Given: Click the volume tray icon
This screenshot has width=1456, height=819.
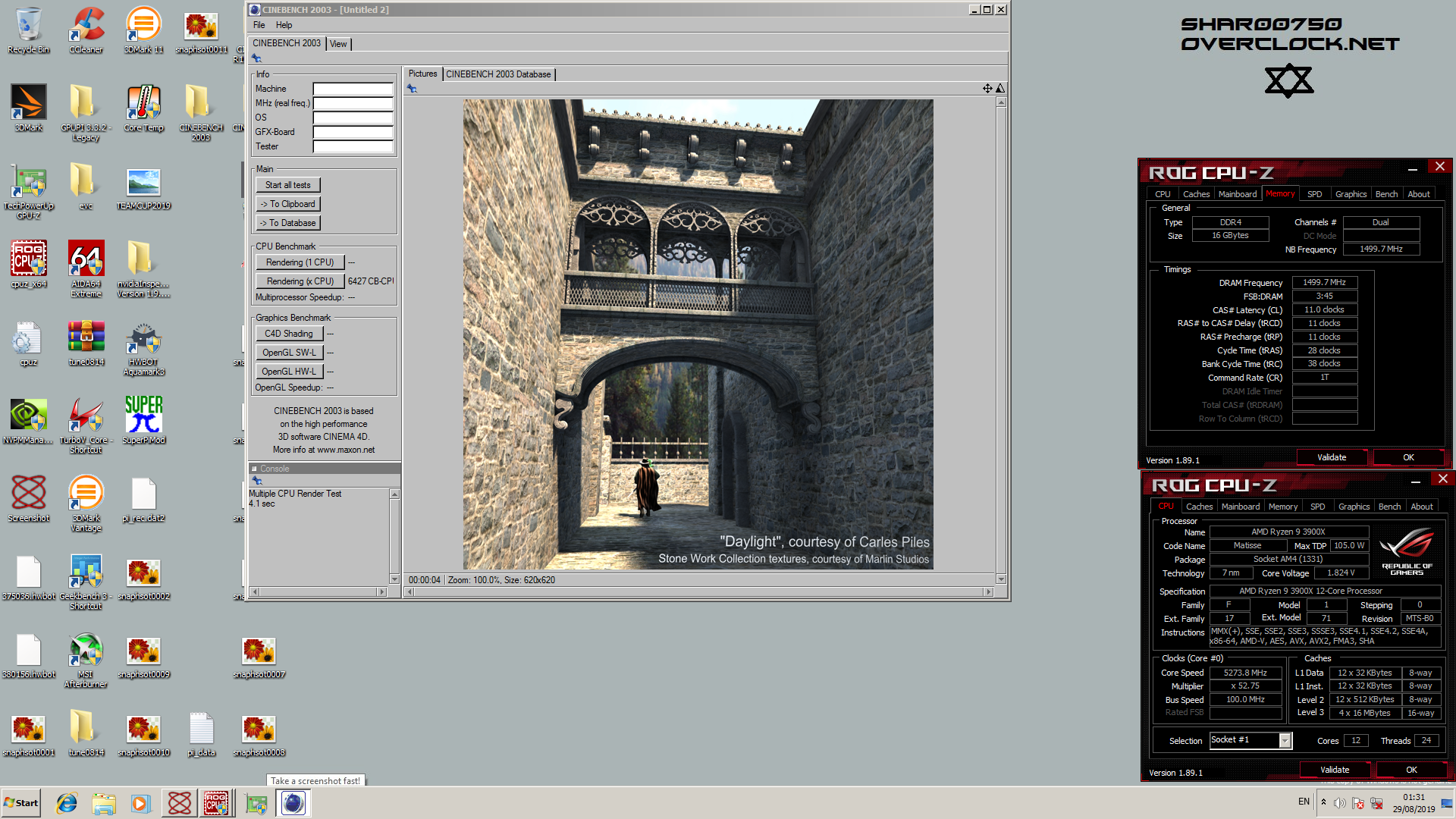Looking at the screenshot, I should 1339,803.
